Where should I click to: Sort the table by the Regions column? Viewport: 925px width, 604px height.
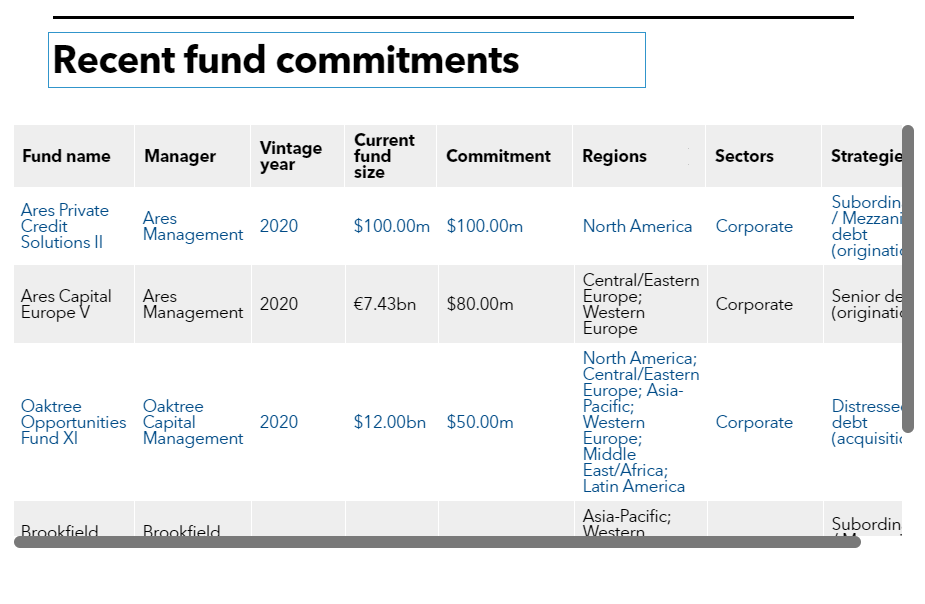pyautogui.click(x=613, y=156)
